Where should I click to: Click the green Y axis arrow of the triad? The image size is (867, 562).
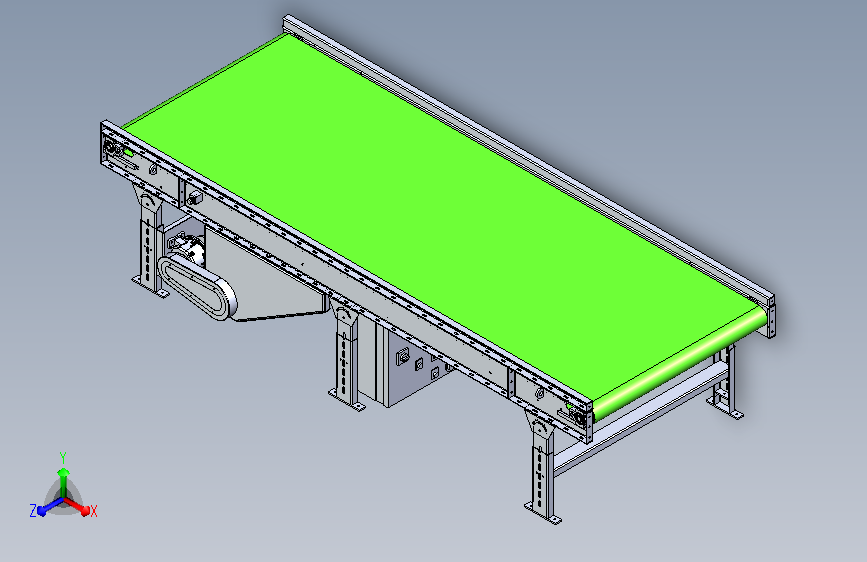[x=63, y=480]
